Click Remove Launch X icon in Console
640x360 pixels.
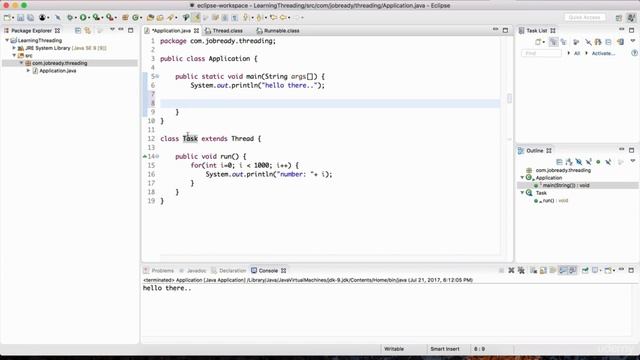[511, 270]
